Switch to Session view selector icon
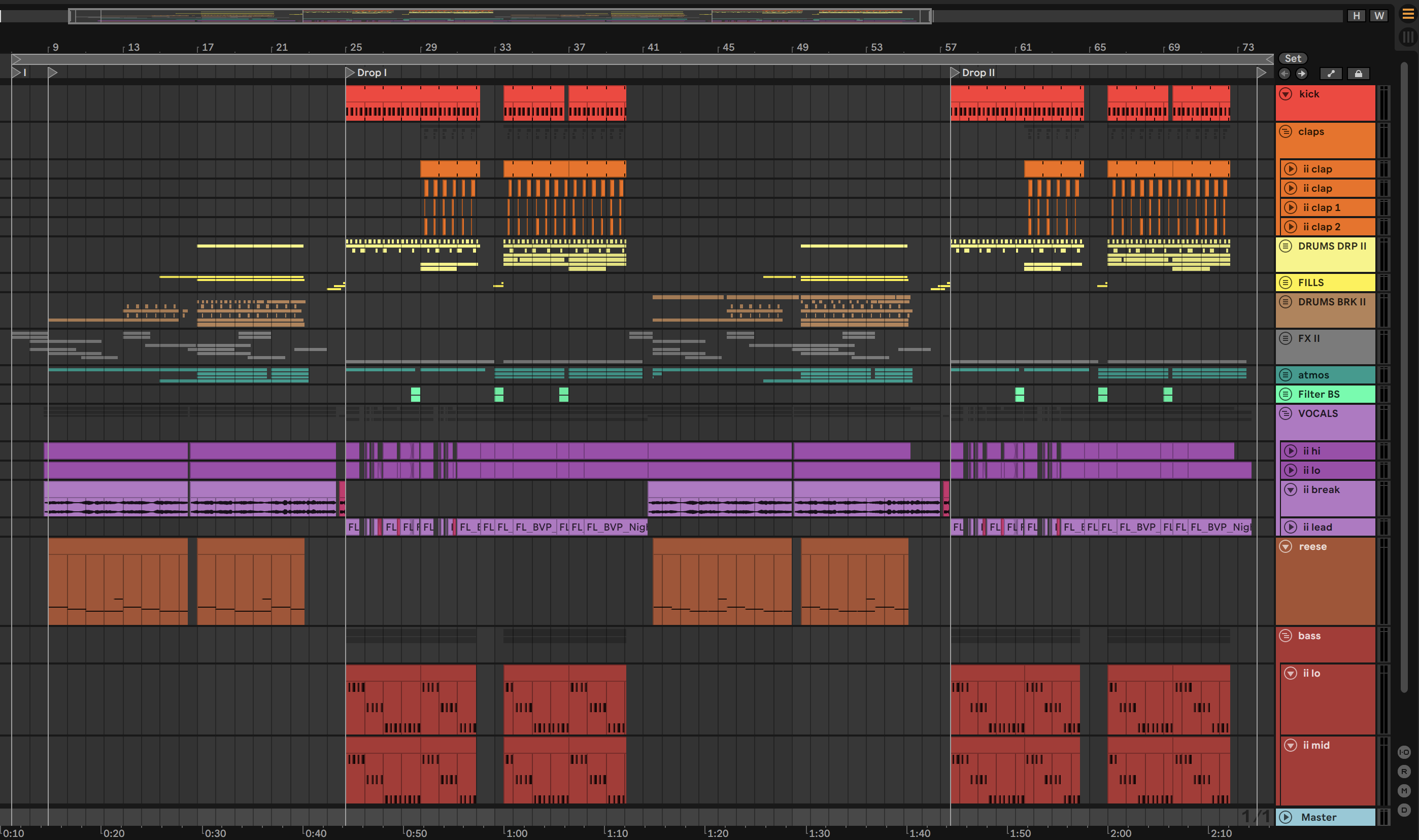The width and height of the screenshot is (1419, 840). [1408, 38]
